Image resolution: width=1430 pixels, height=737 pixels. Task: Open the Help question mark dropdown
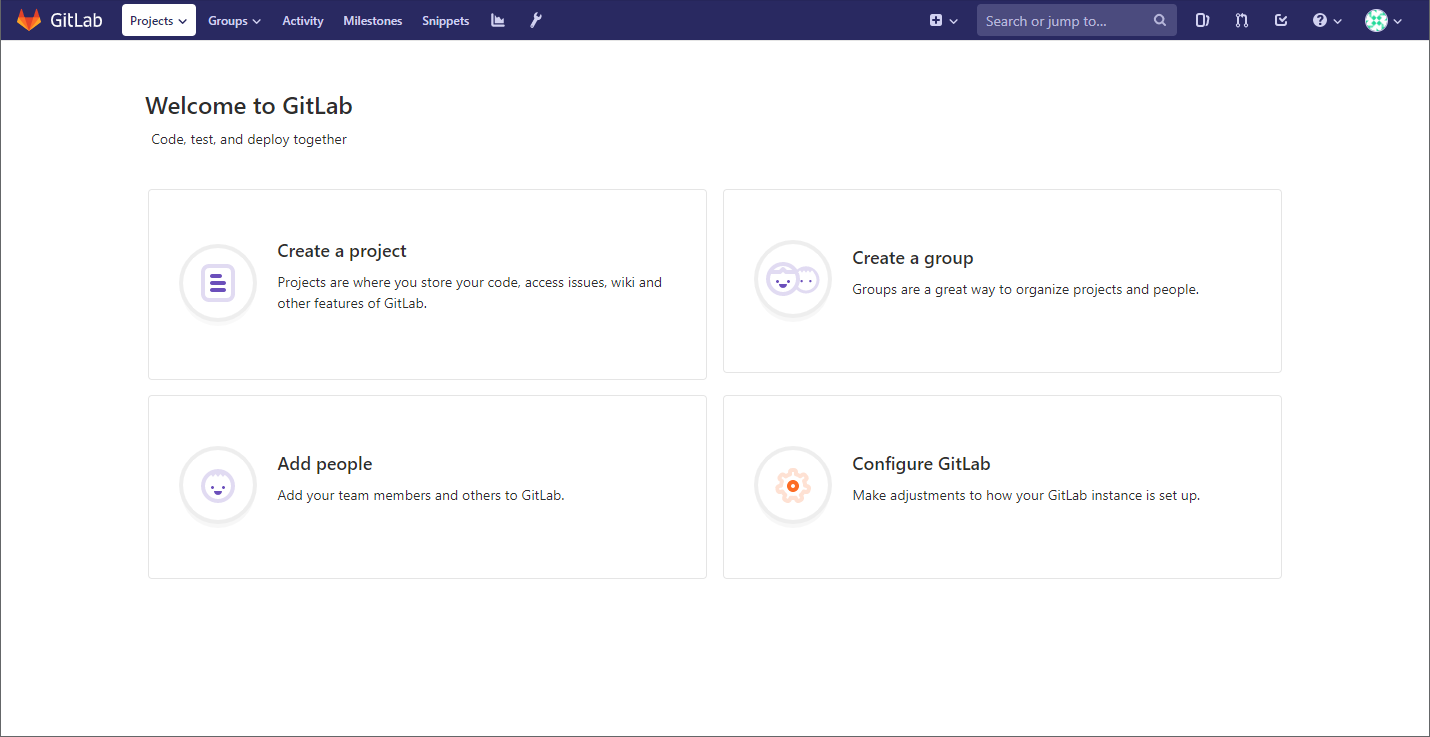point(1327,20)
